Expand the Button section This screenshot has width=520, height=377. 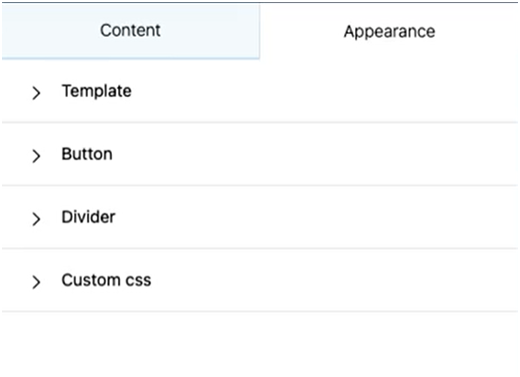coord(260,154)
